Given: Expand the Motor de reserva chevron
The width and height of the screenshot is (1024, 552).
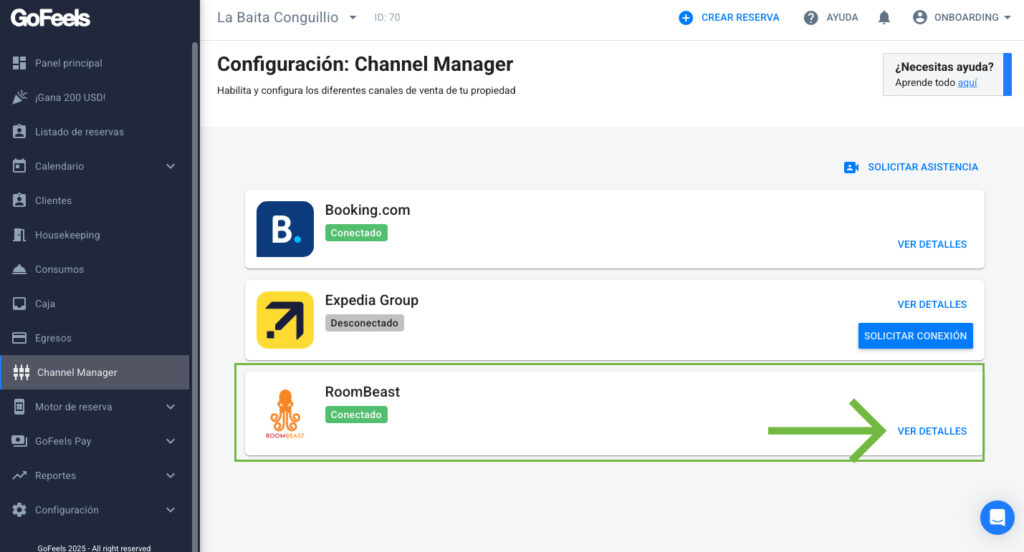Looking at the screenshot, I should [170, 406].
